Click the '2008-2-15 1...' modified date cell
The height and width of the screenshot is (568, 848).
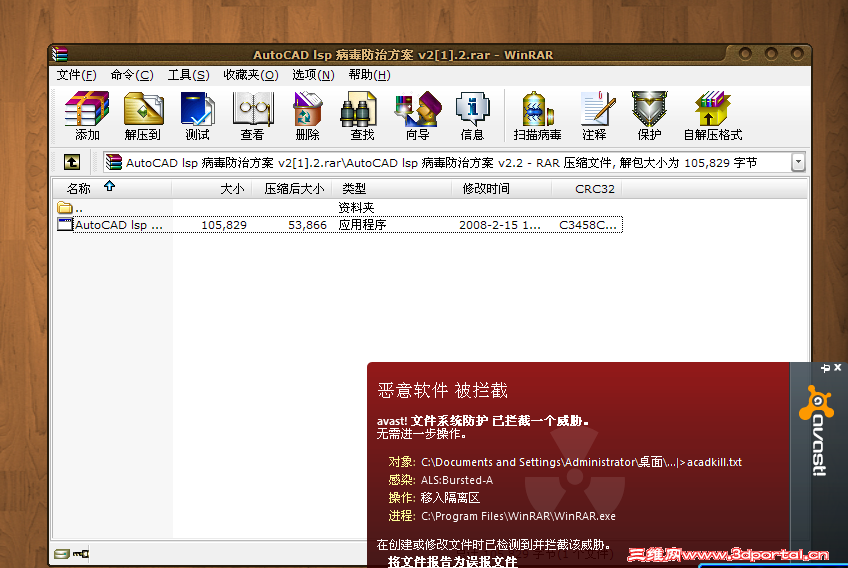[500, 225]
